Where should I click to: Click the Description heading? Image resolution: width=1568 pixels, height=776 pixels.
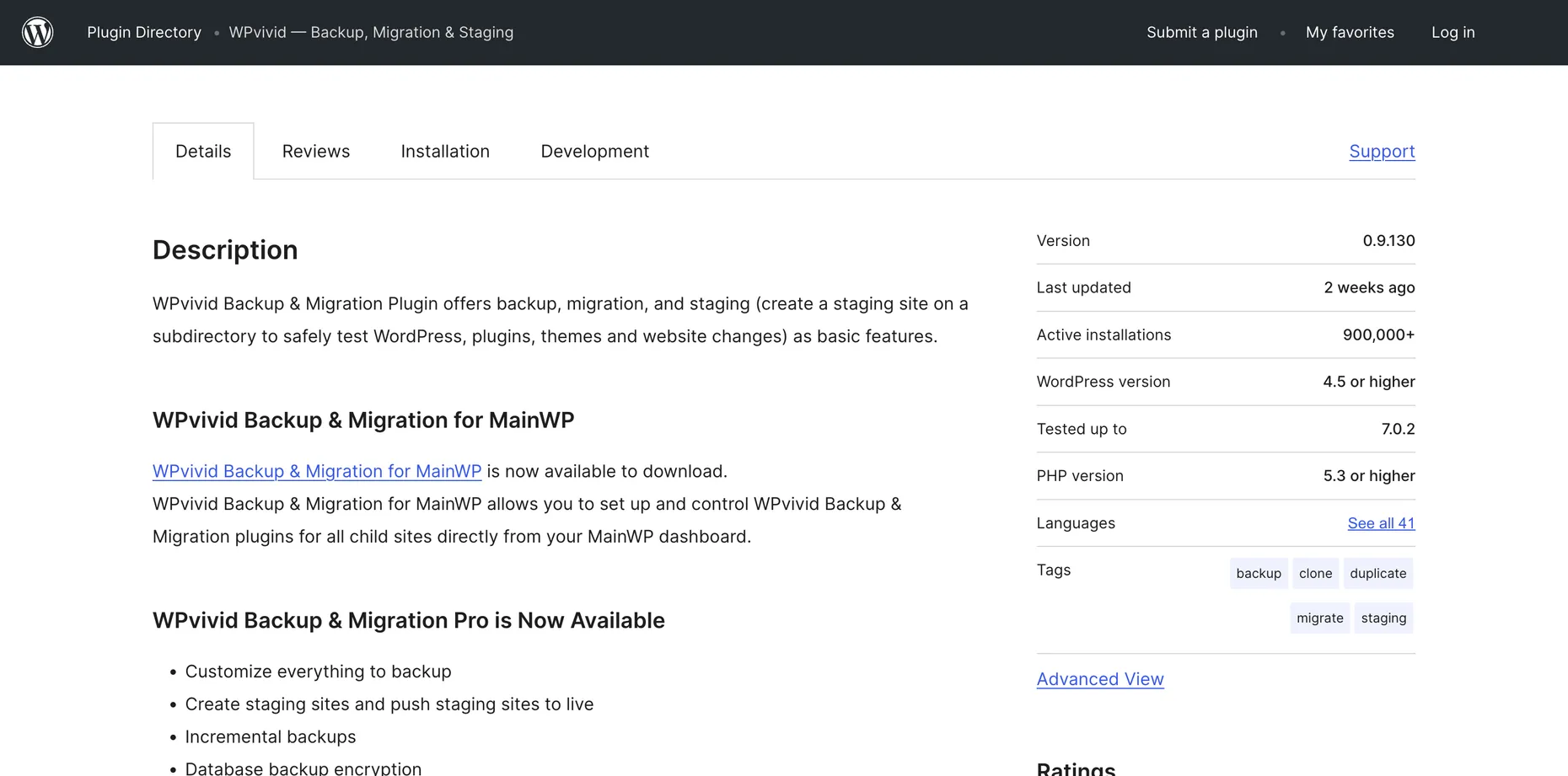coord(225,250)
